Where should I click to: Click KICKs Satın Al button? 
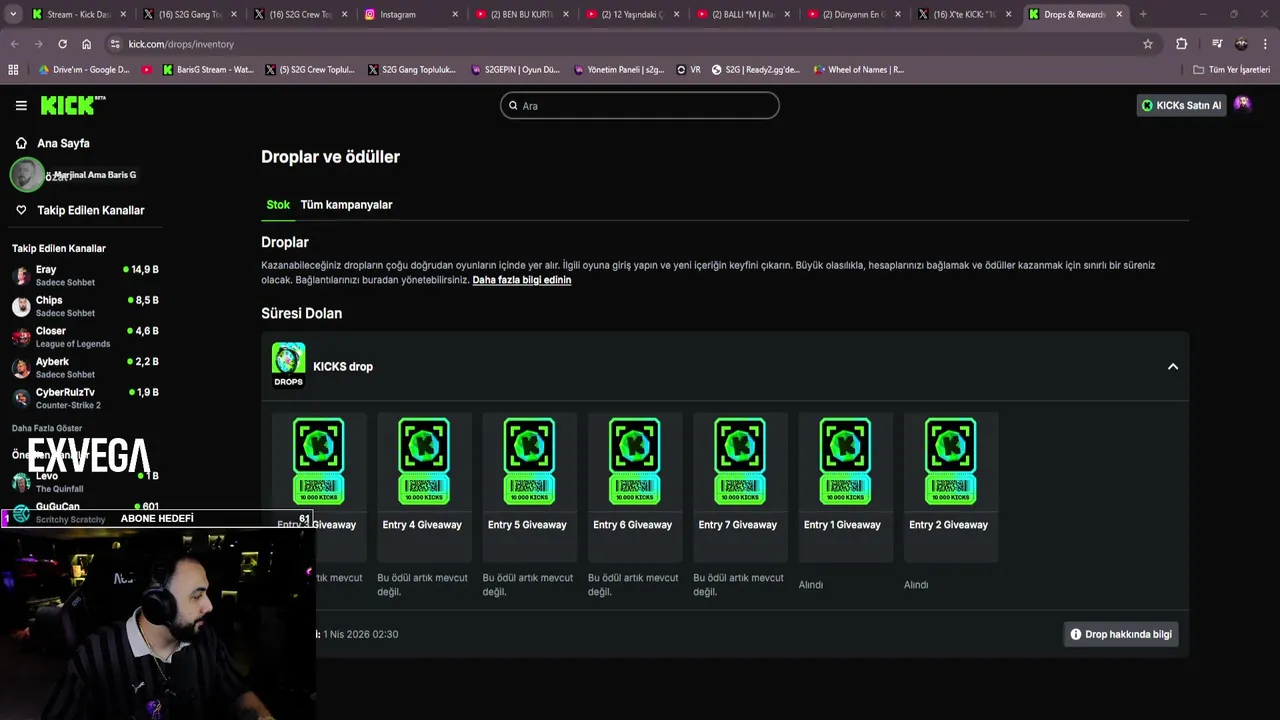[1181, 105]
